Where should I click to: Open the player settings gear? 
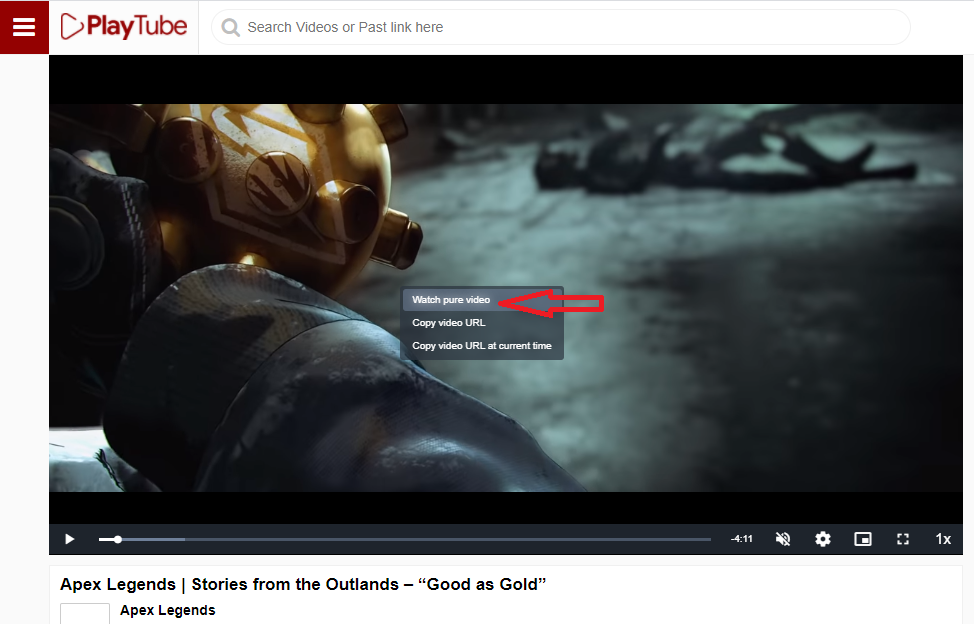tap(822, 539)
